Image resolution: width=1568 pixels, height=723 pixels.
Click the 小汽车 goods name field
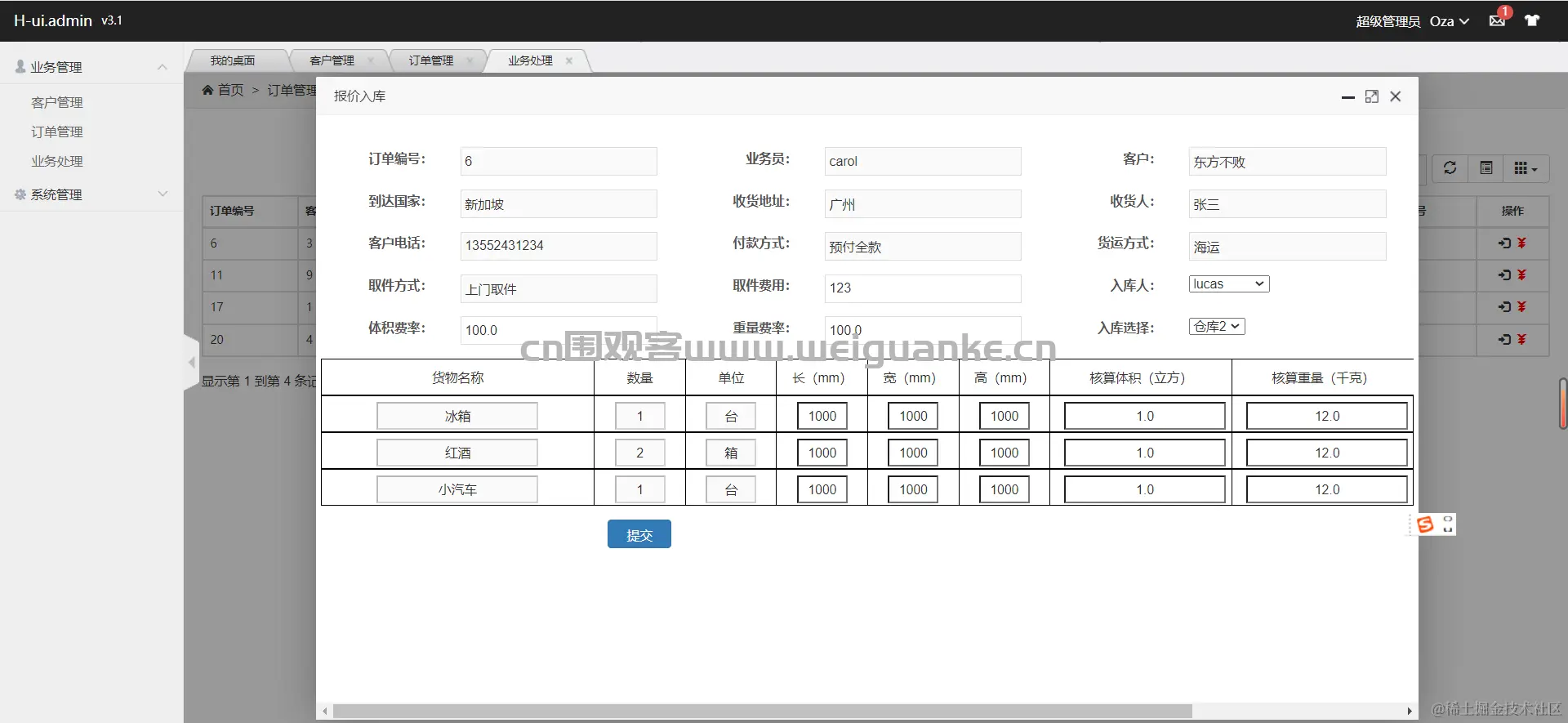[x=457, y=489]
